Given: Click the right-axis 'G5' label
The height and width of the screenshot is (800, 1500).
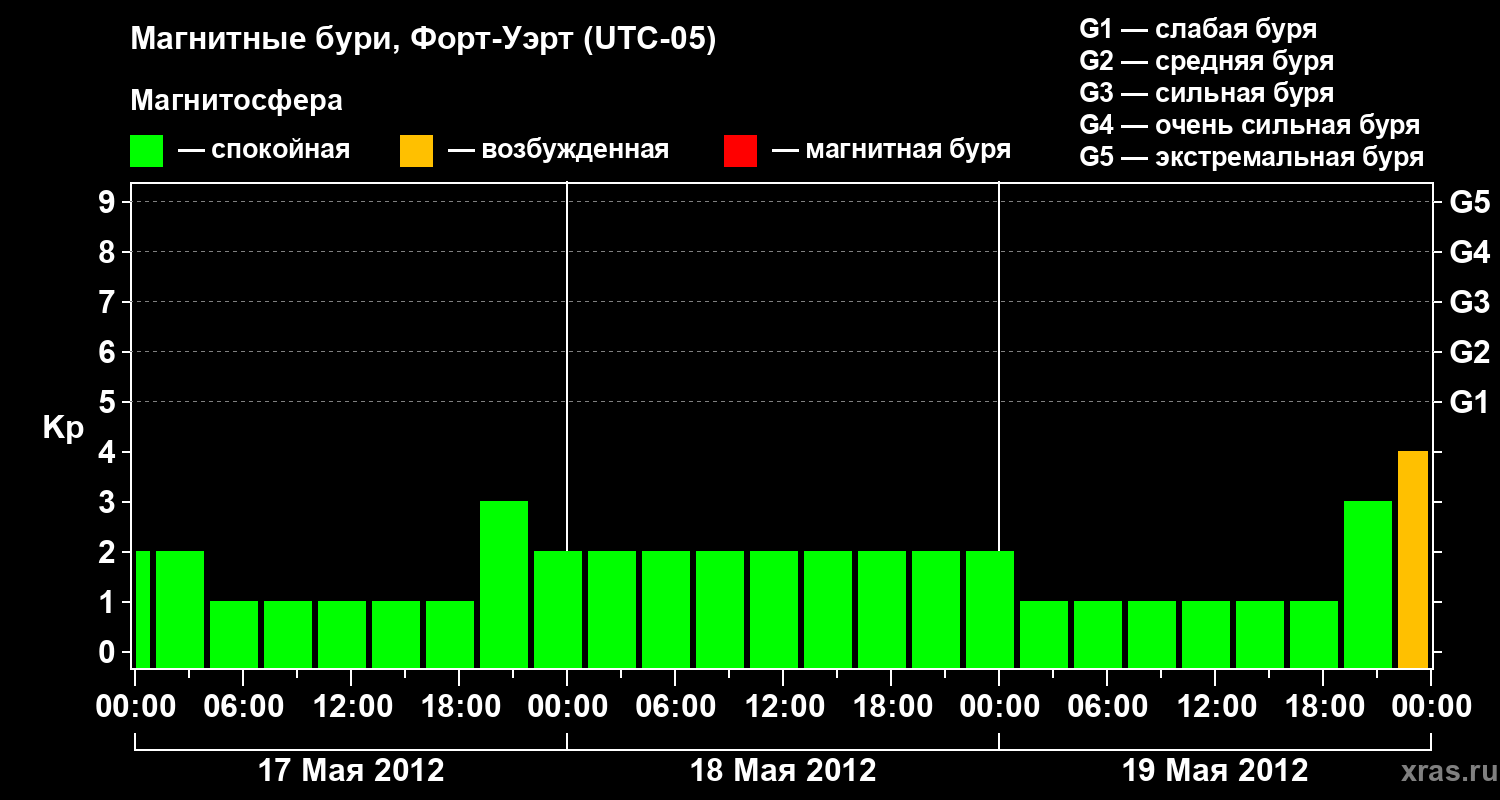Looking at the screenshot, I should [x=1470, y=202].
